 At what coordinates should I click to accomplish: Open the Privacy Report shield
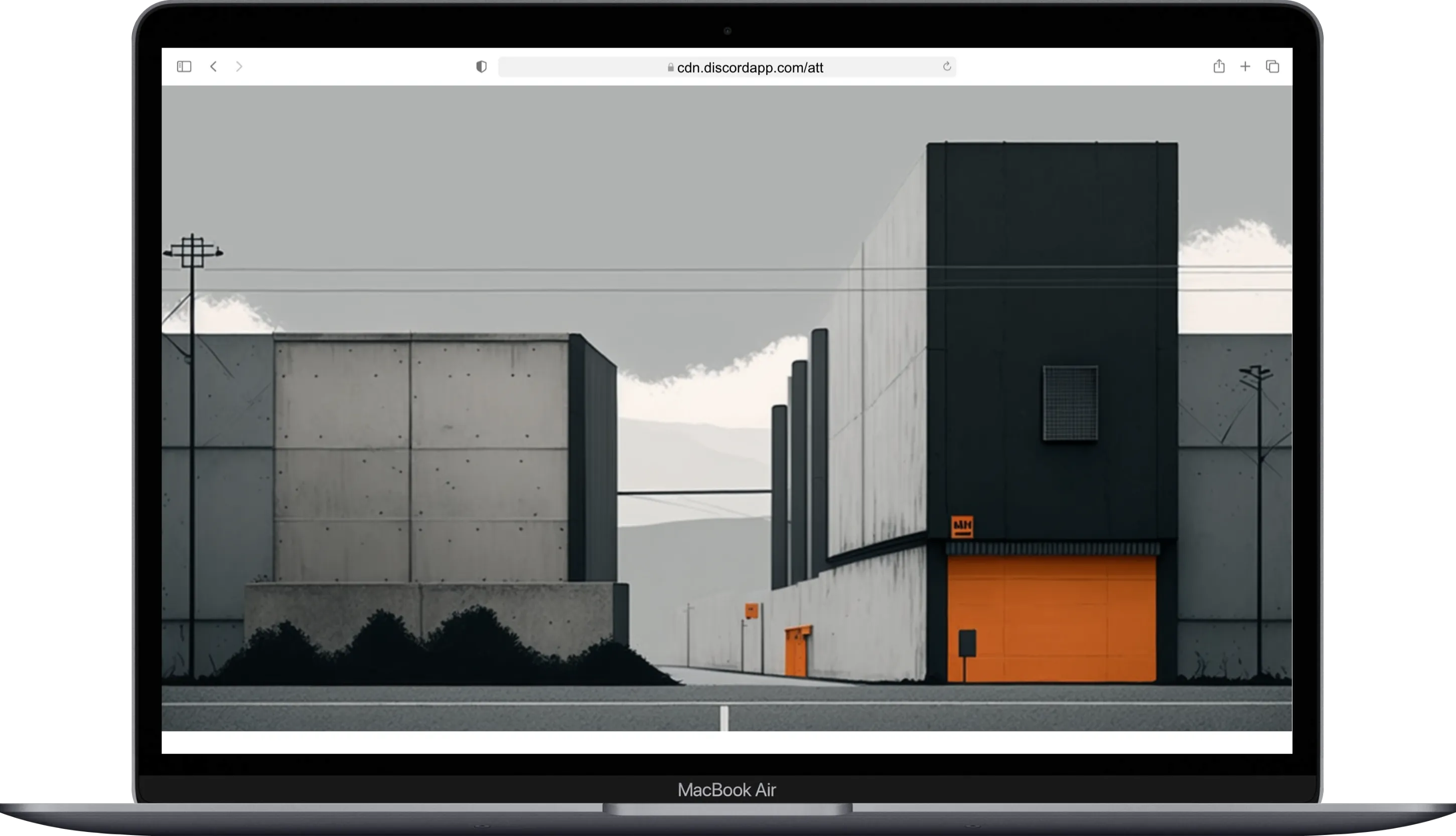[481, 67]
